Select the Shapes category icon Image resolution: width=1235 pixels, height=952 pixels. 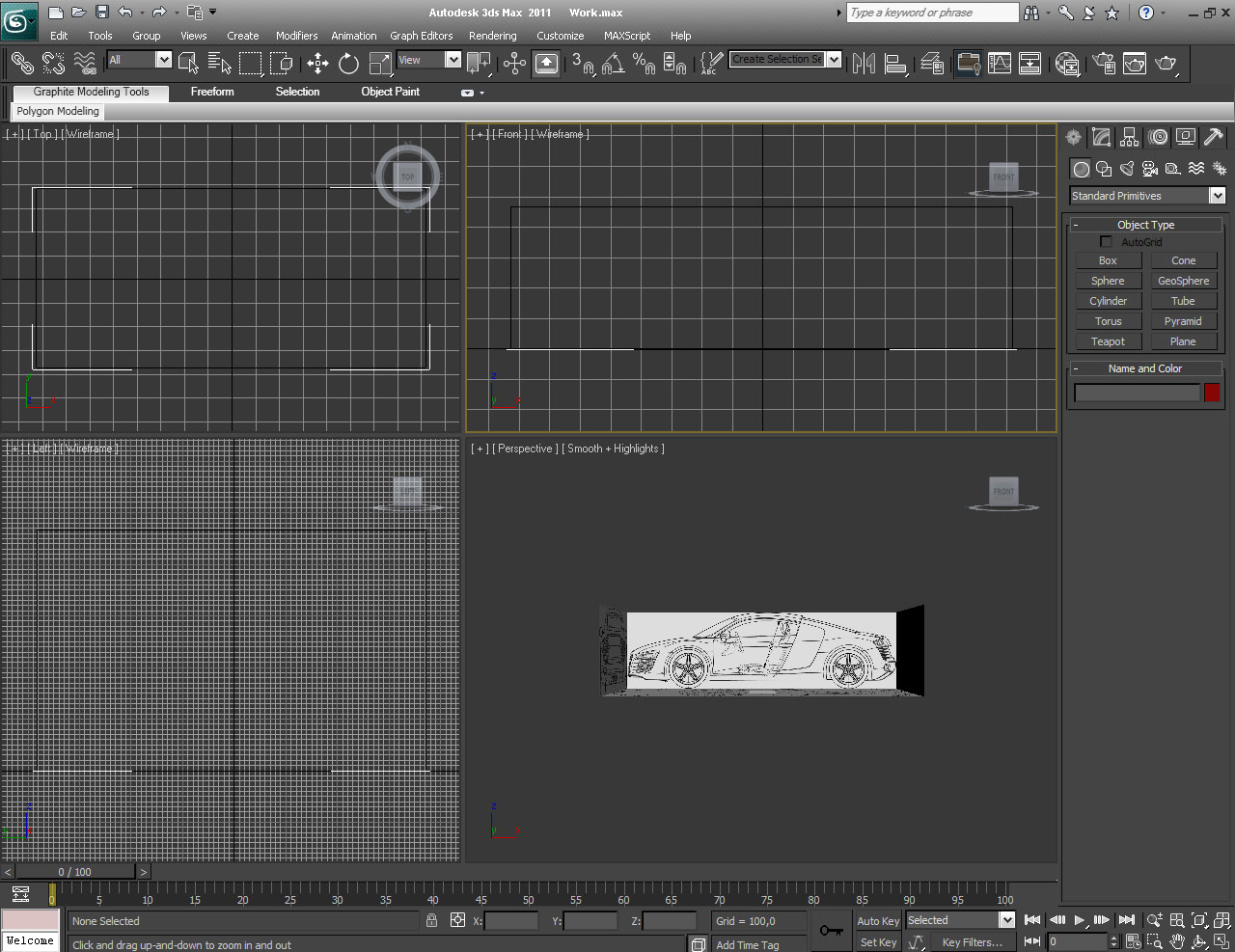(1104, 169)
